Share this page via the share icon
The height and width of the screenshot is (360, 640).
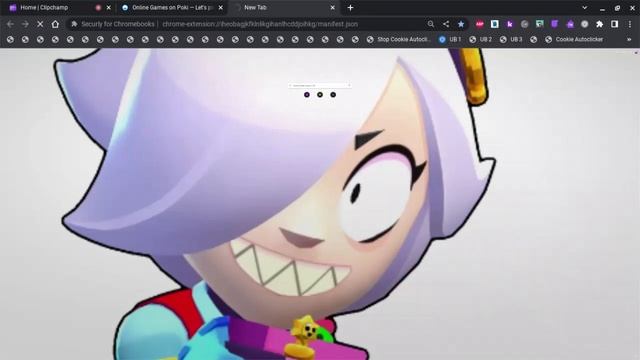[446, 24]
